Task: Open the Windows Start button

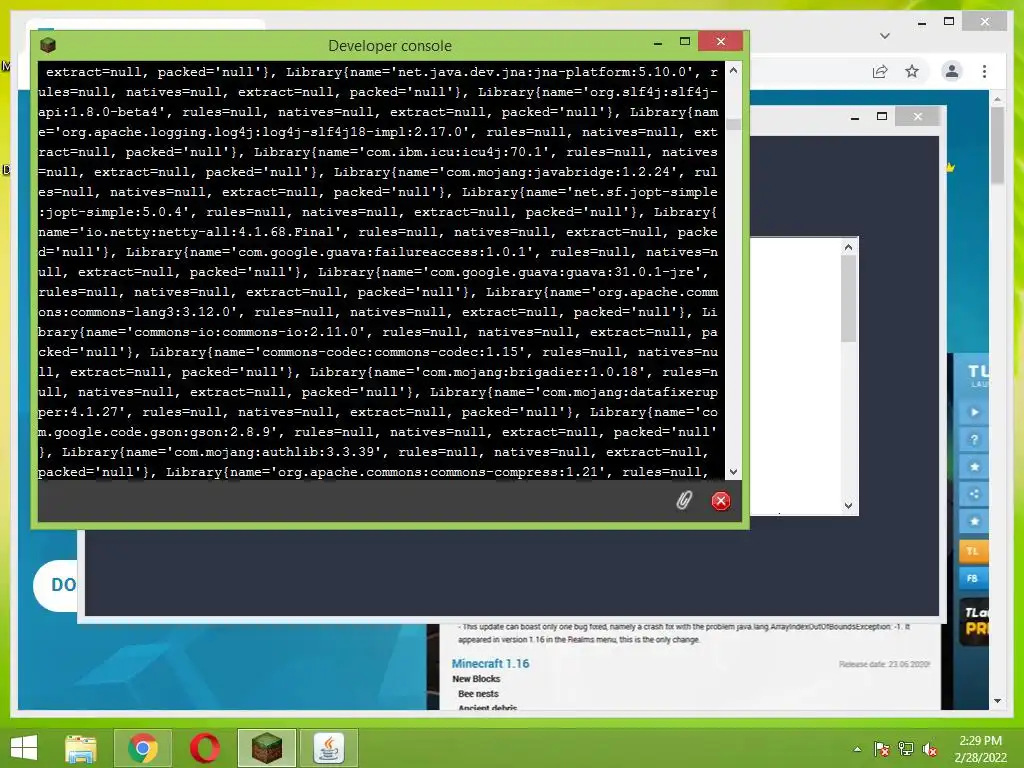Action: tap(24, 748)
